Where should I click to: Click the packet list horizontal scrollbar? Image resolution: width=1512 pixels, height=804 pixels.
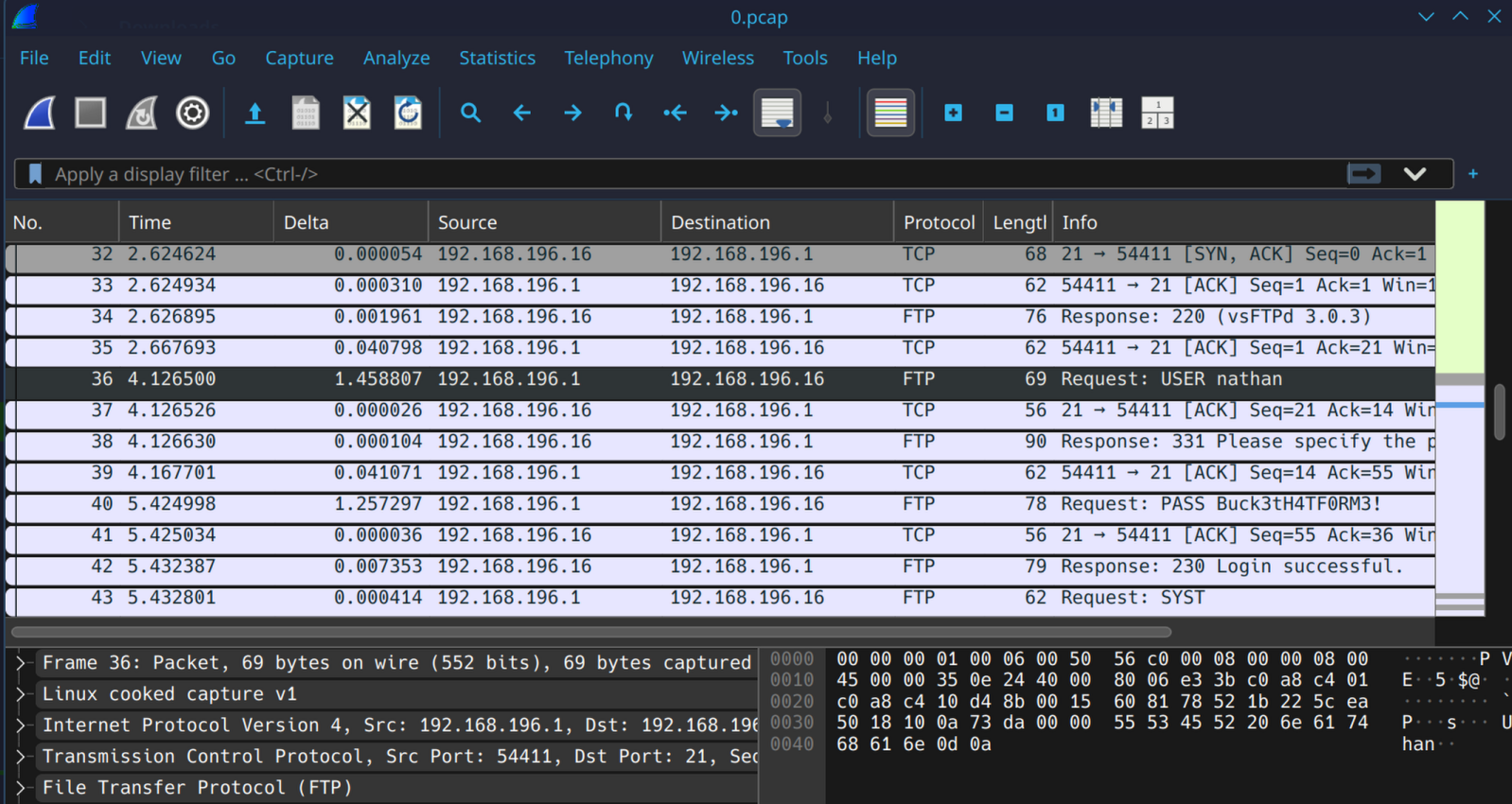(591, 632)
